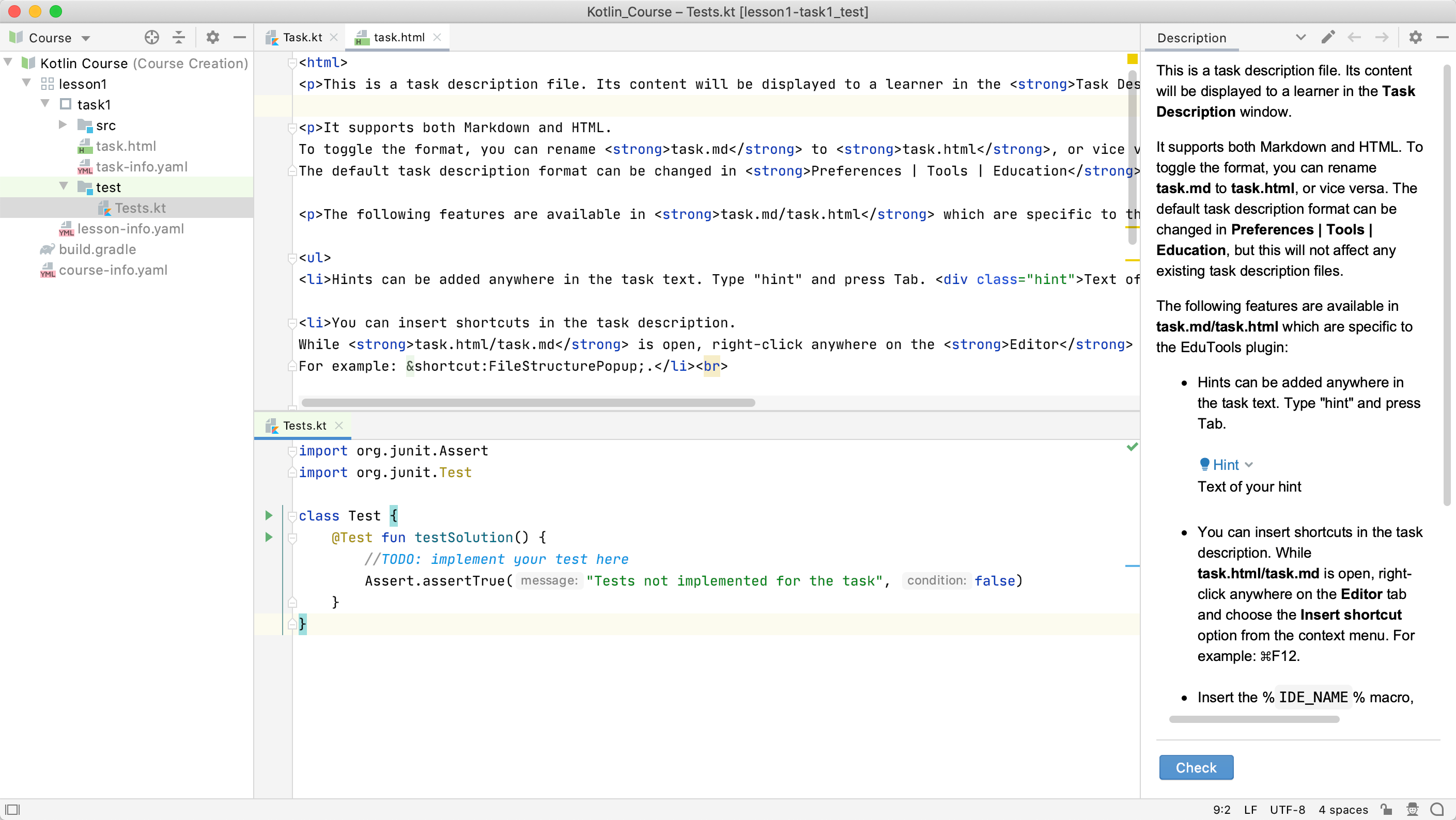Go to previous task with back arrow
The width and height of the screenshot is (1456, 820).
[1354, 37]
